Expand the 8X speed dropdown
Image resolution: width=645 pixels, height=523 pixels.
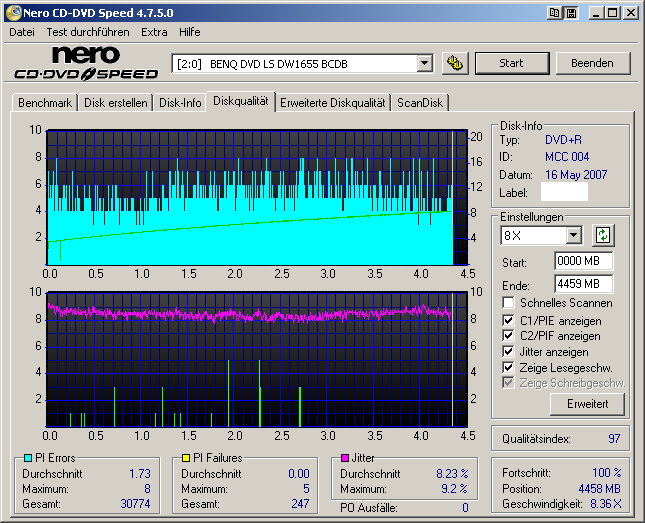573,235
